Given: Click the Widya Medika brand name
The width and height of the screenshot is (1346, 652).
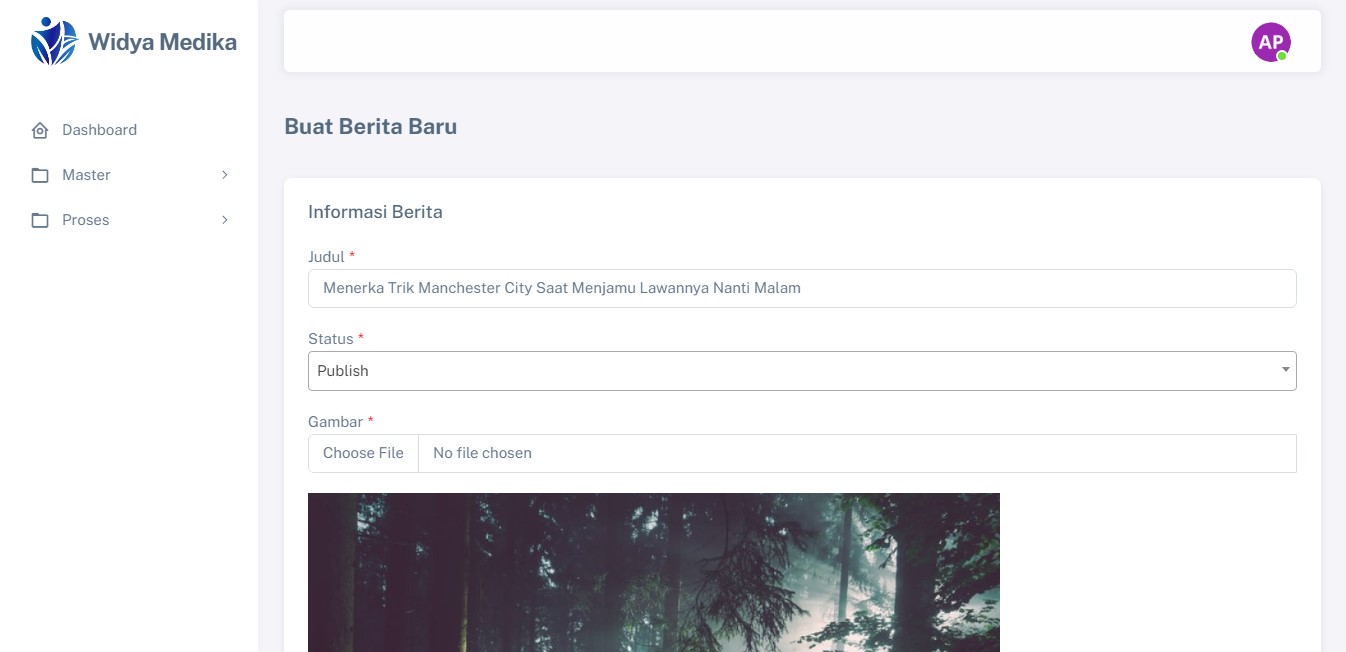Looking at the screenshot, I should click(162, 42).
